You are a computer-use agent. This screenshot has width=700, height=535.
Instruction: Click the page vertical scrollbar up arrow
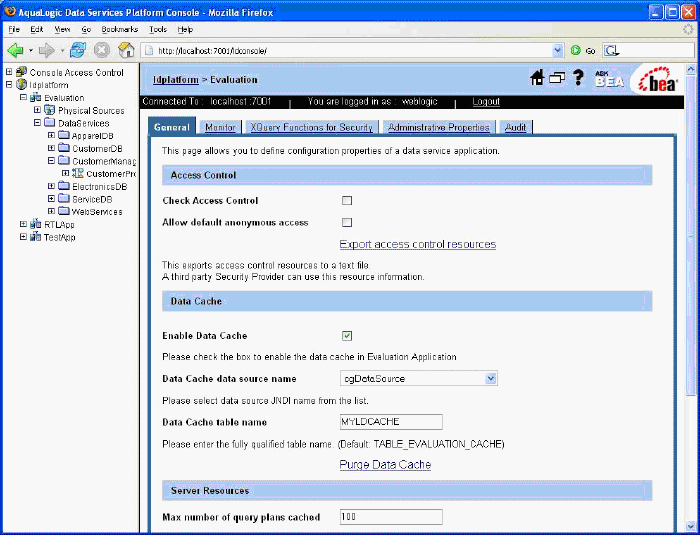click(x=691, y=70)
